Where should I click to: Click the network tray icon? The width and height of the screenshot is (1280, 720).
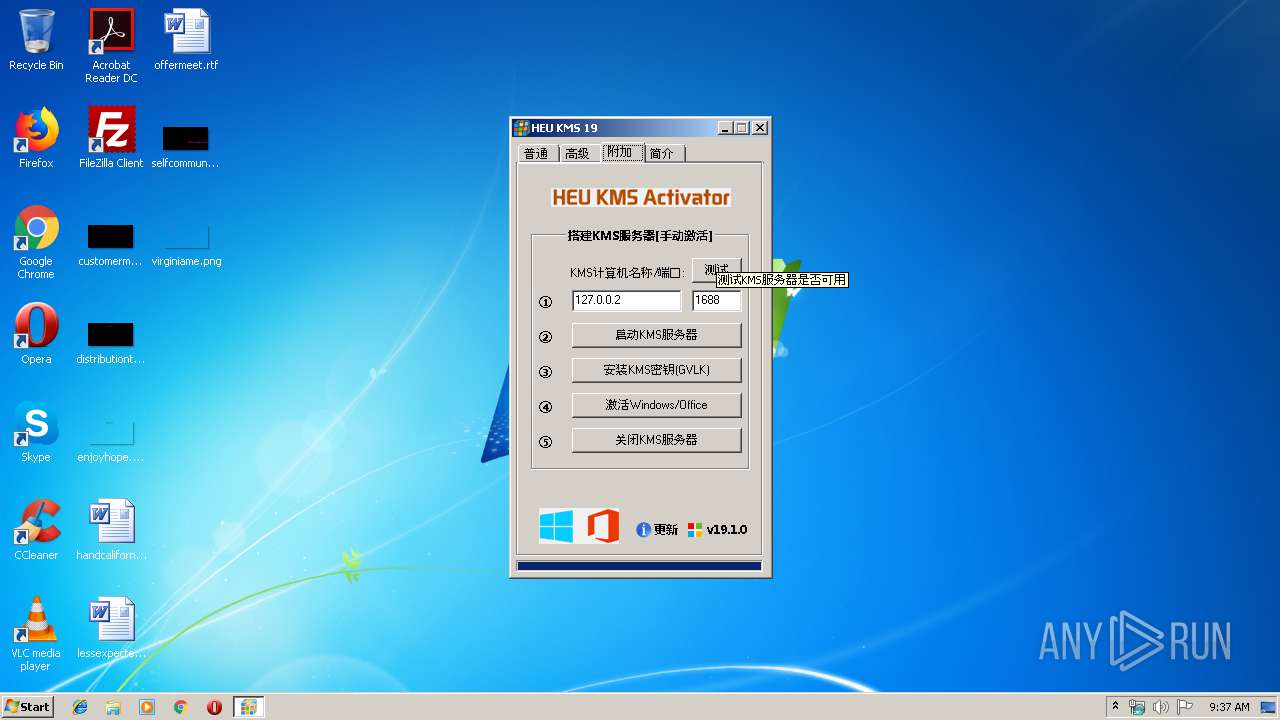point(1137,707)
